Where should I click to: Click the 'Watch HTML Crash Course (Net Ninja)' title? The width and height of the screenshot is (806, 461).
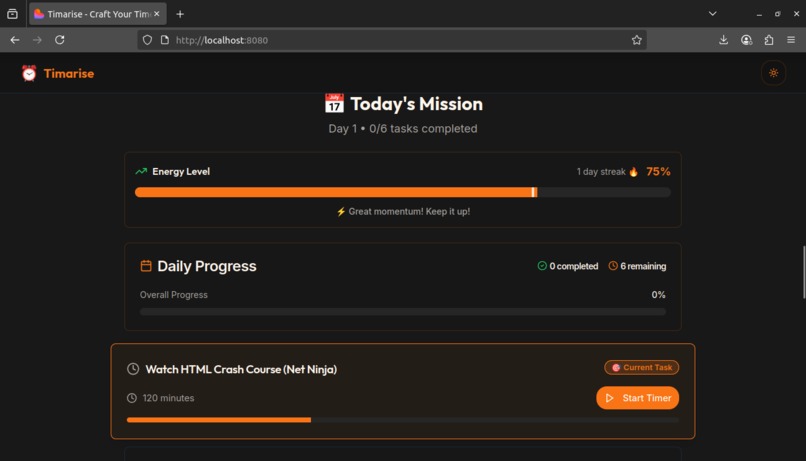pos(241,369)
